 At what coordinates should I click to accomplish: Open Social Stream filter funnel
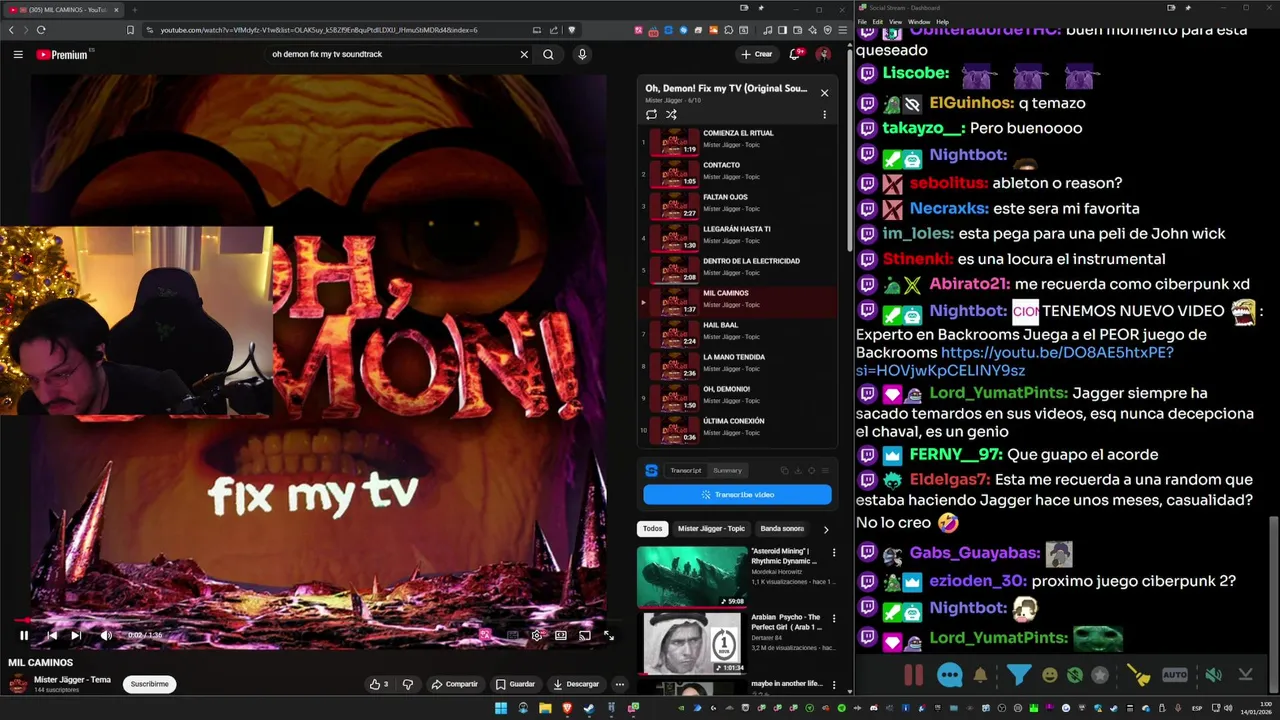tap(1018, 675)
